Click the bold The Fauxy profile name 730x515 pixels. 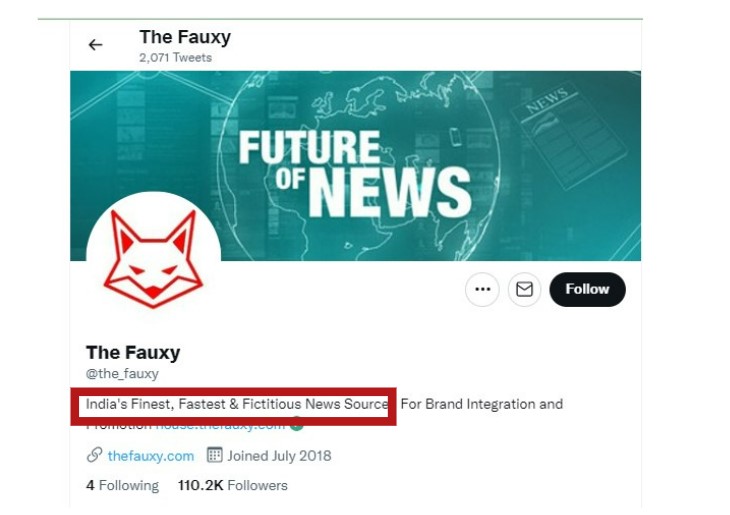133,352
